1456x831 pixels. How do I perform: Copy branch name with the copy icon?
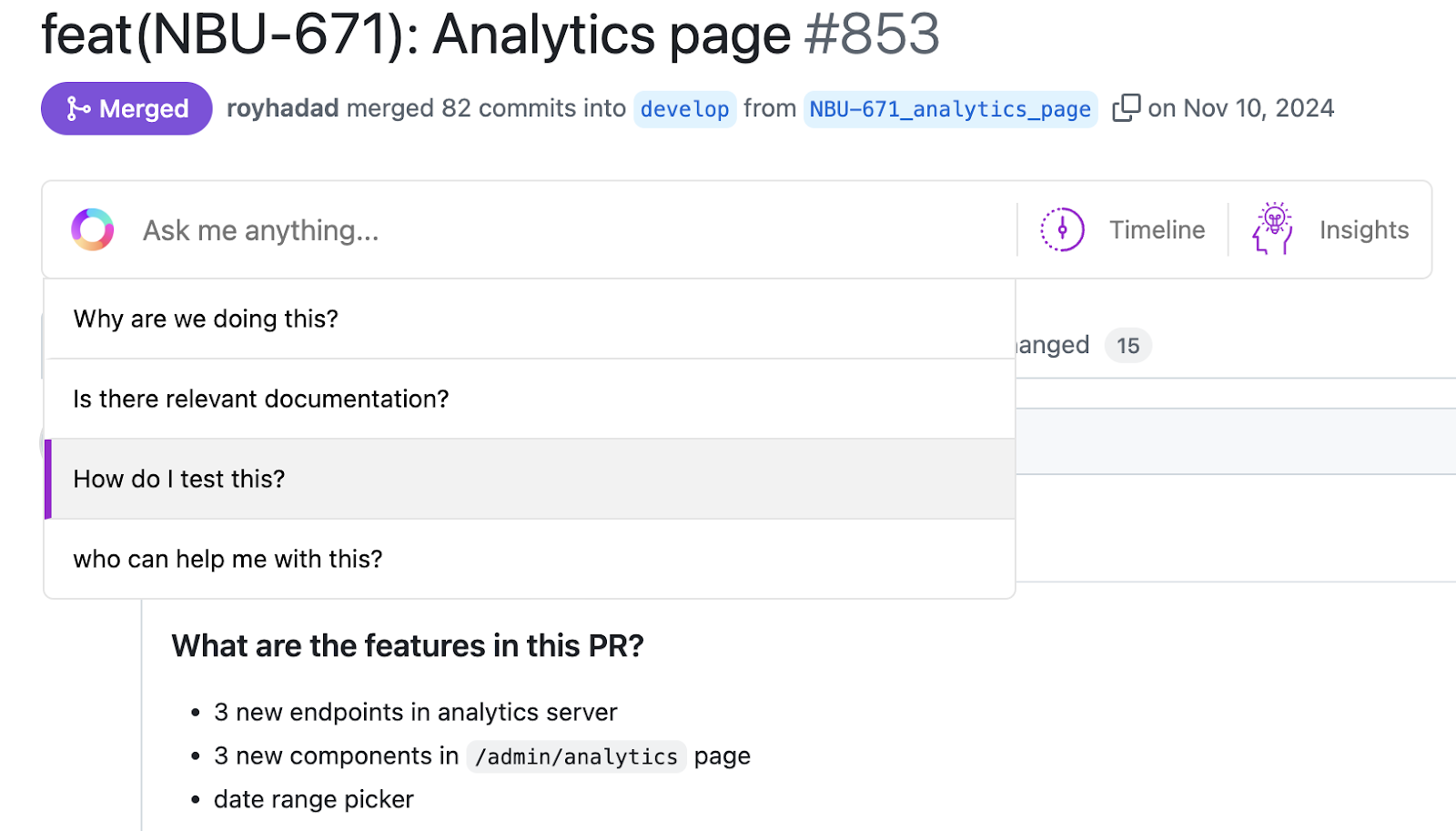click(x=1126, y=108)
